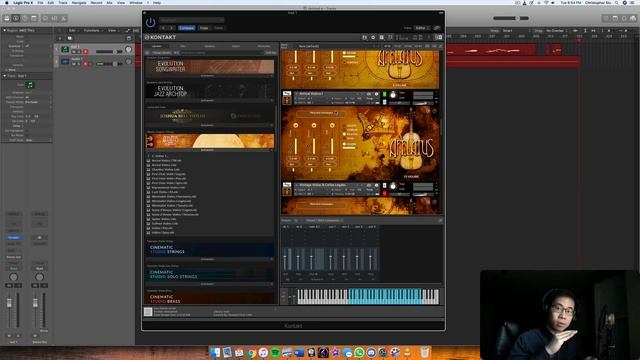Click a blue highlighted key on Kontakt keyboard
The height and width of the screenshot is (360, 640).
pyautogui.click(x=384, y=296)
